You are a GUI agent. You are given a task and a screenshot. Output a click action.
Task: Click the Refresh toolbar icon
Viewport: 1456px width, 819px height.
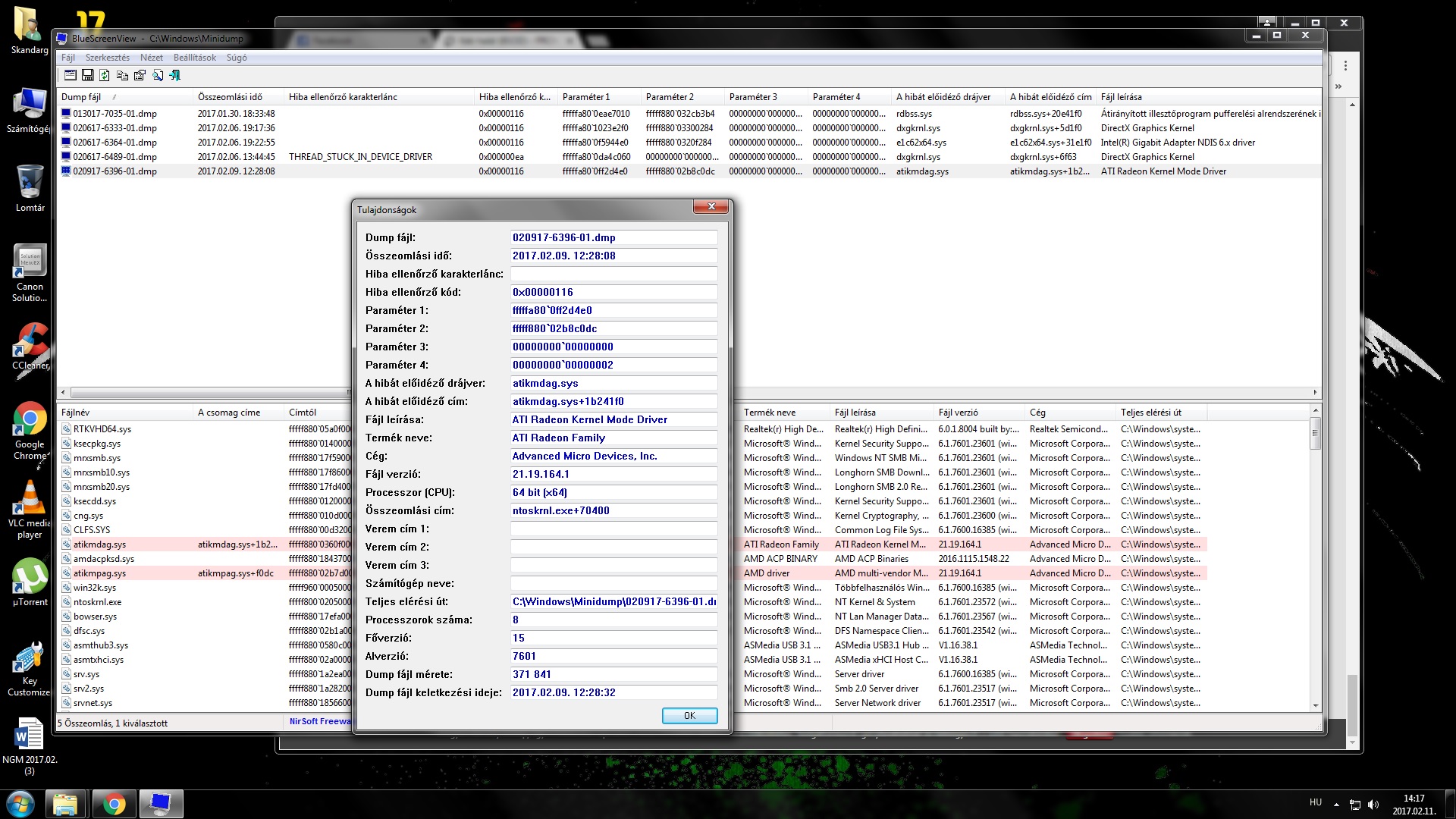pyautogui.click(x=105, y=75)
